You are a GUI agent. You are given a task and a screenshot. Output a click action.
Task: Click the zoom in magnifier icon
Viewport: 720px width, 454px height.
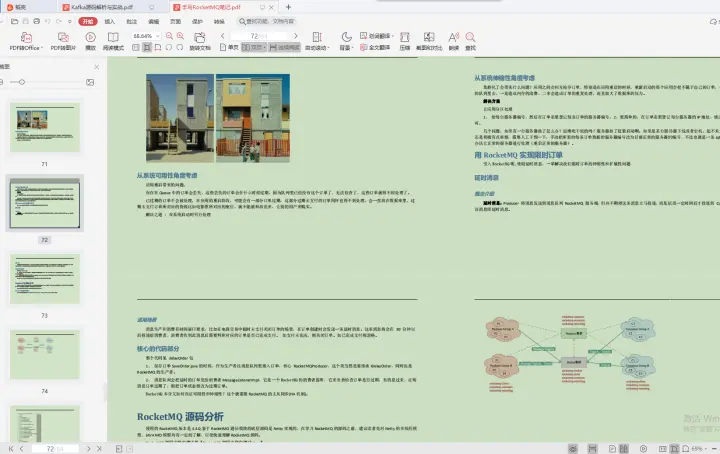point(180,36)
